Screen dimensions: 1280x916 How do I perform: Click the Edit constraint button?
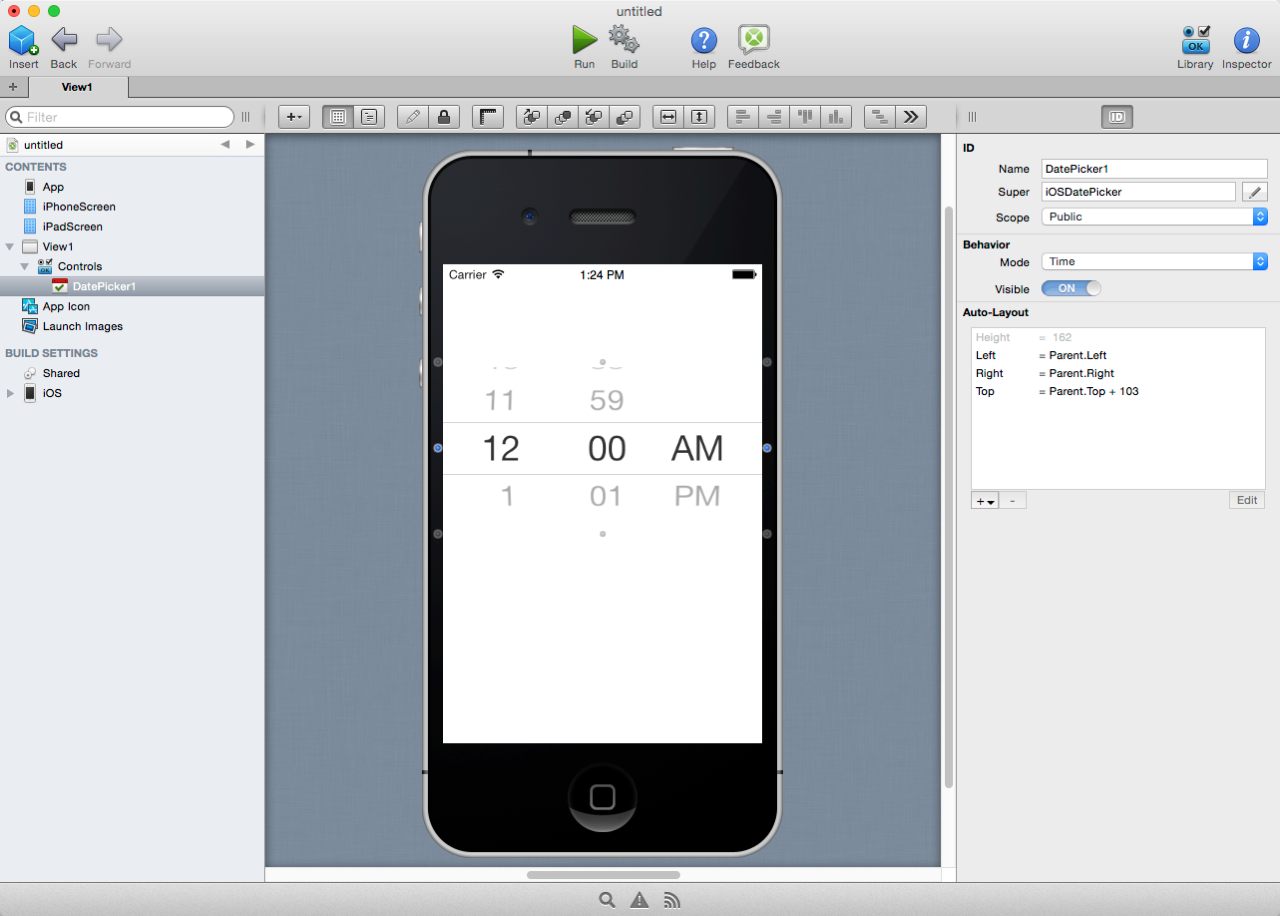click(1247, 500)
